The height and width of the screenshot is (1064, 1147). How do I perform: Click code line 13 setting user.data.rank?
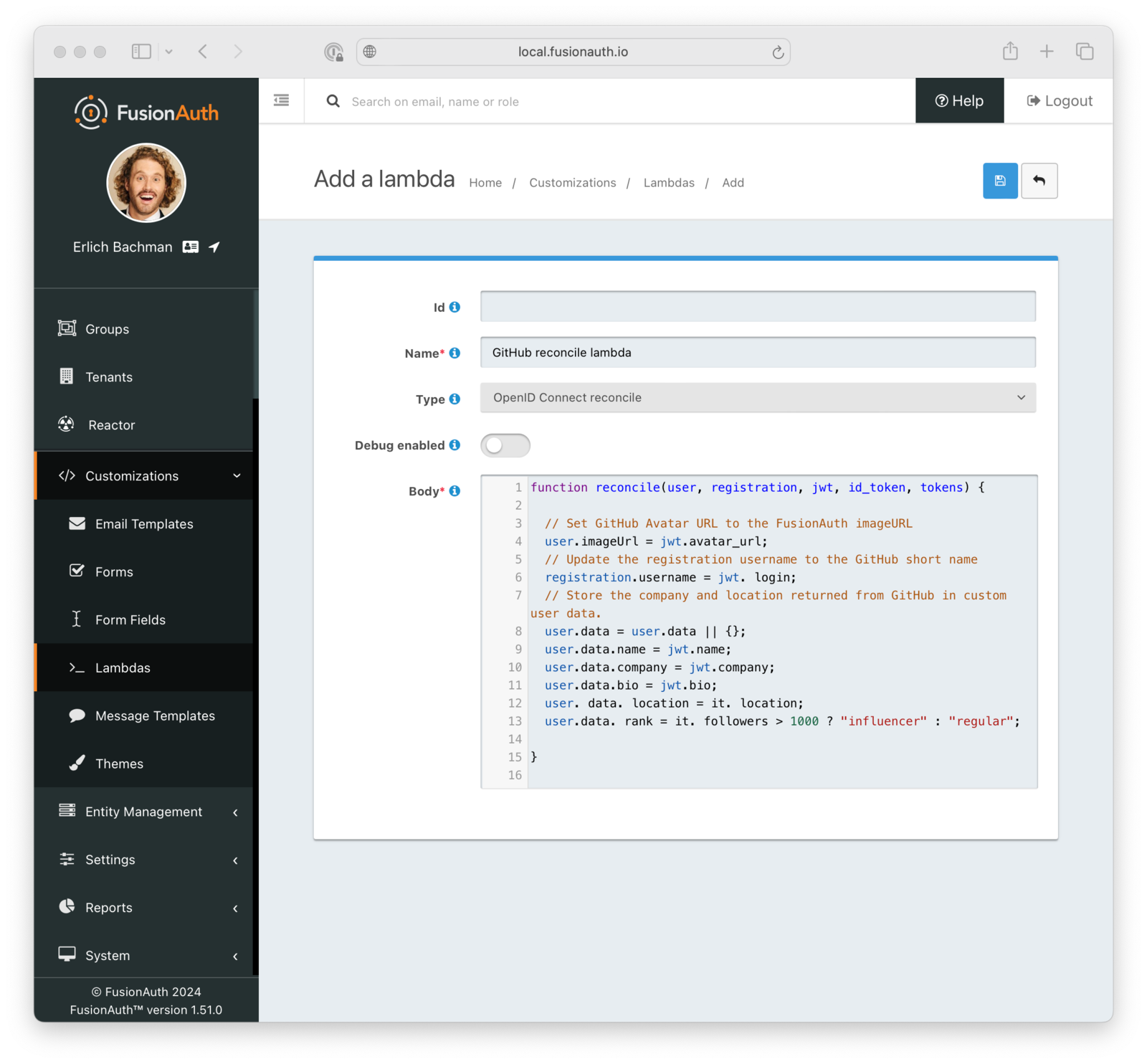tap(782, 721)
